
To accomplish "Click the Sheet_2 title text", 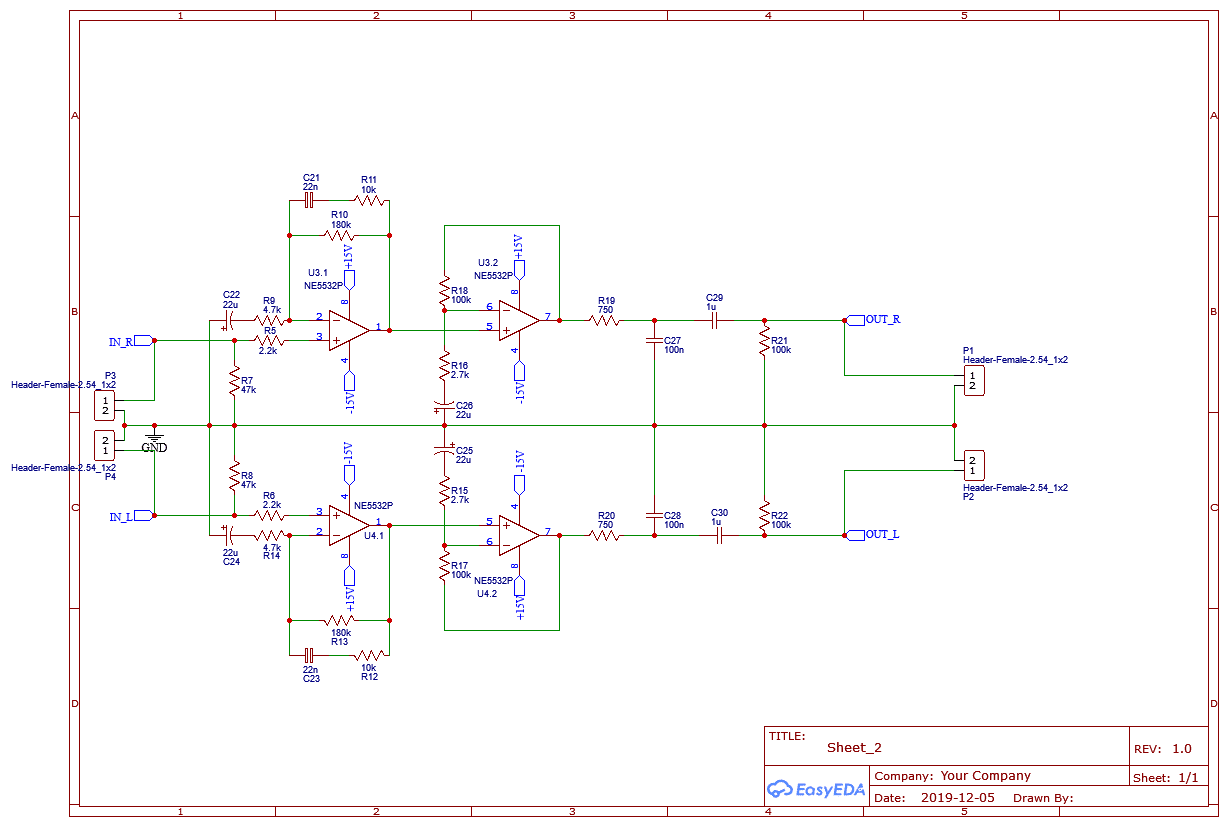I will (x=855, y=747).
